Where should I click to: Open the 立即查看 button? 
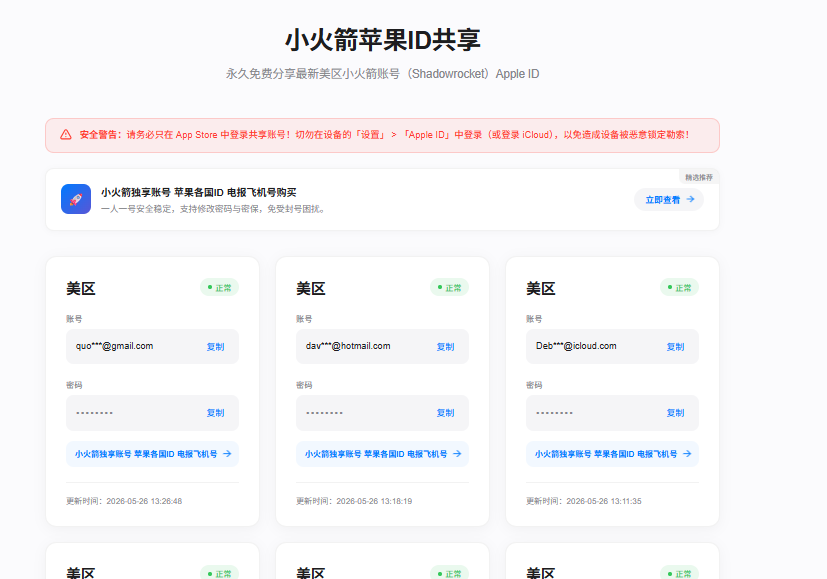point(669,200)
